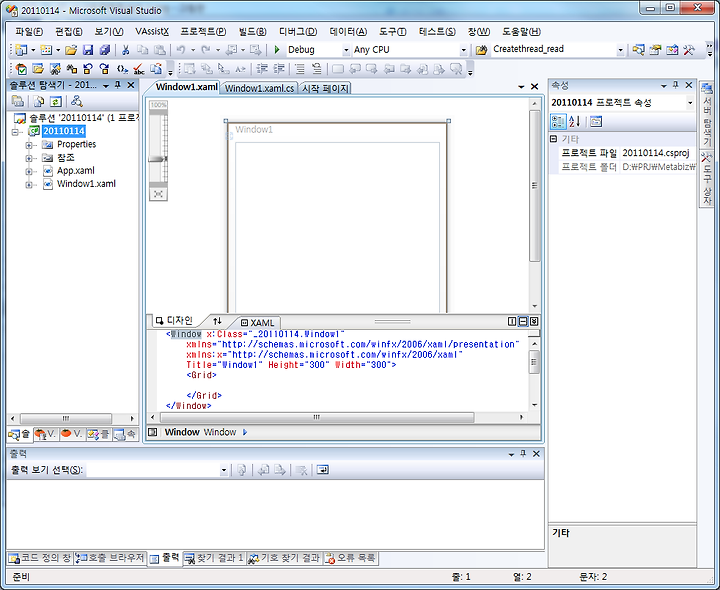The image size is (720, 590).
Task: Click the Visual Assist spell check abc icon
Action: pyautogui.click(x=139, y=69)
